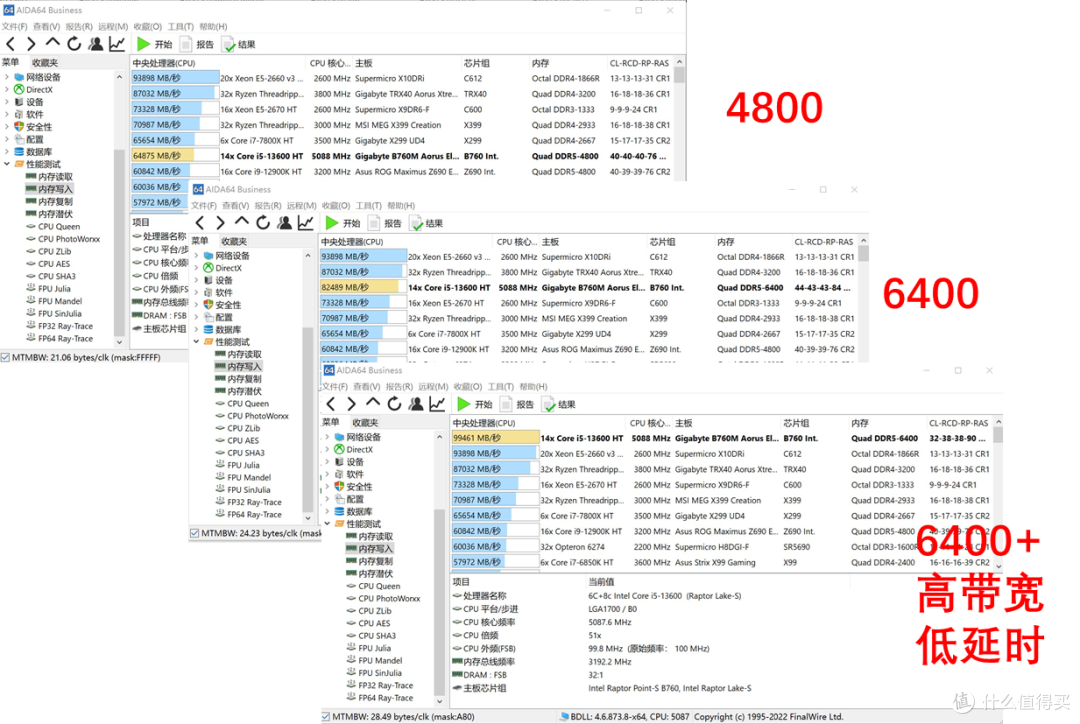Expand 网络设备 in the backmost window tree
The width and height of the screenshot is (1080, 724).
tap(7, 77)
